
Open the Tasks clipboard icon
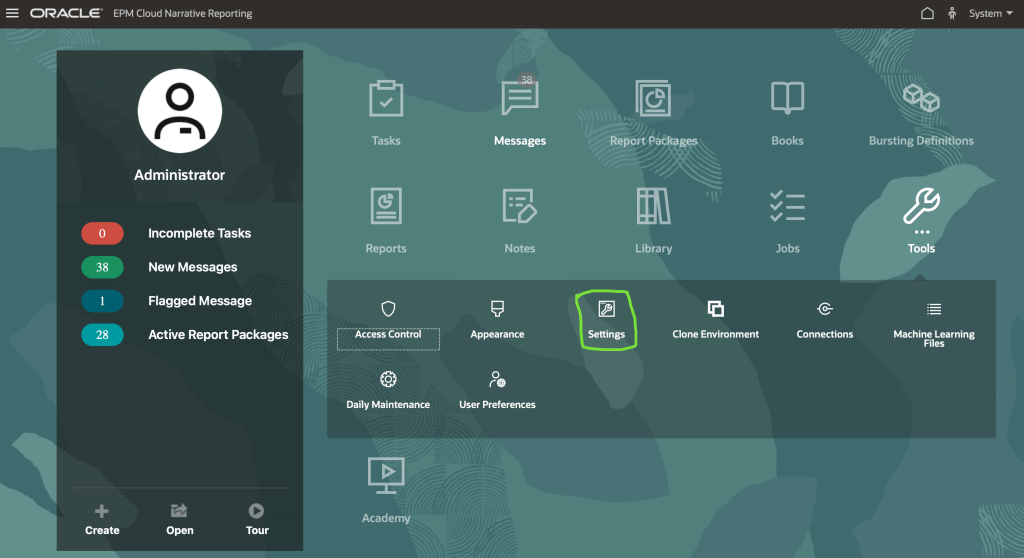pos(386,100)
